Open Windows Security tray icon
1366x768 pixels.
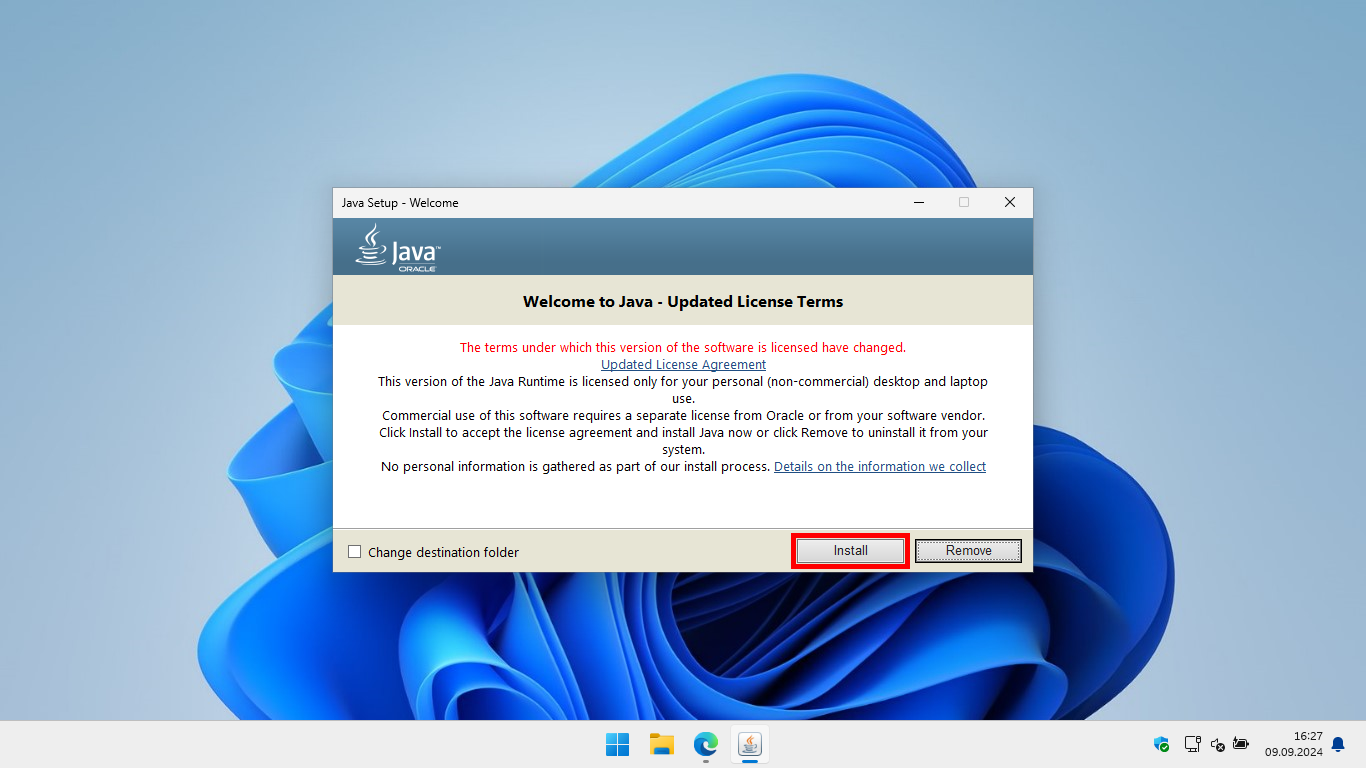(1161, 744)
